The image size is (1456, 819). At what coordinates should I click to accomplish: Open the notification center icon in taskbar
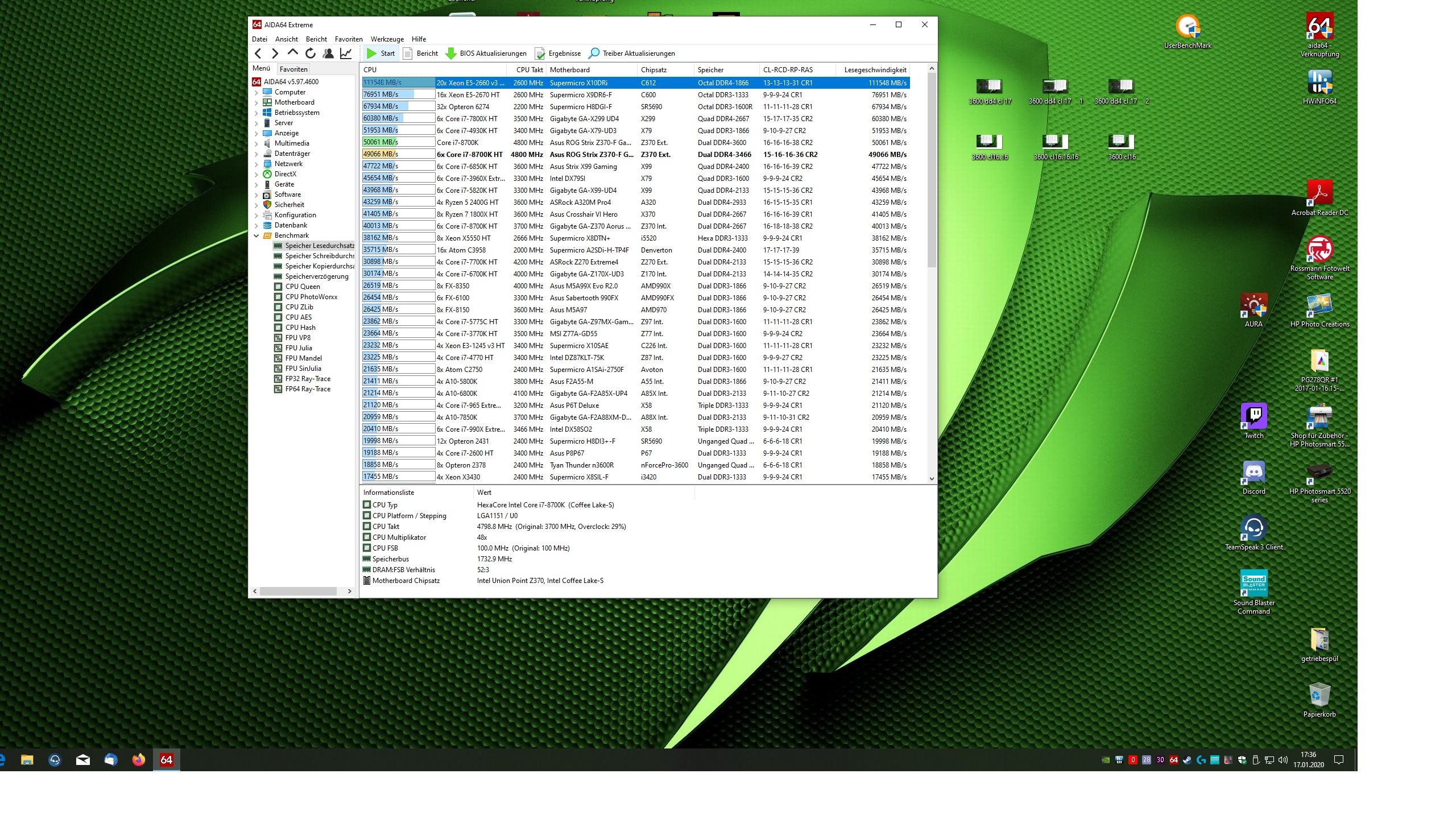point(1339,760)
